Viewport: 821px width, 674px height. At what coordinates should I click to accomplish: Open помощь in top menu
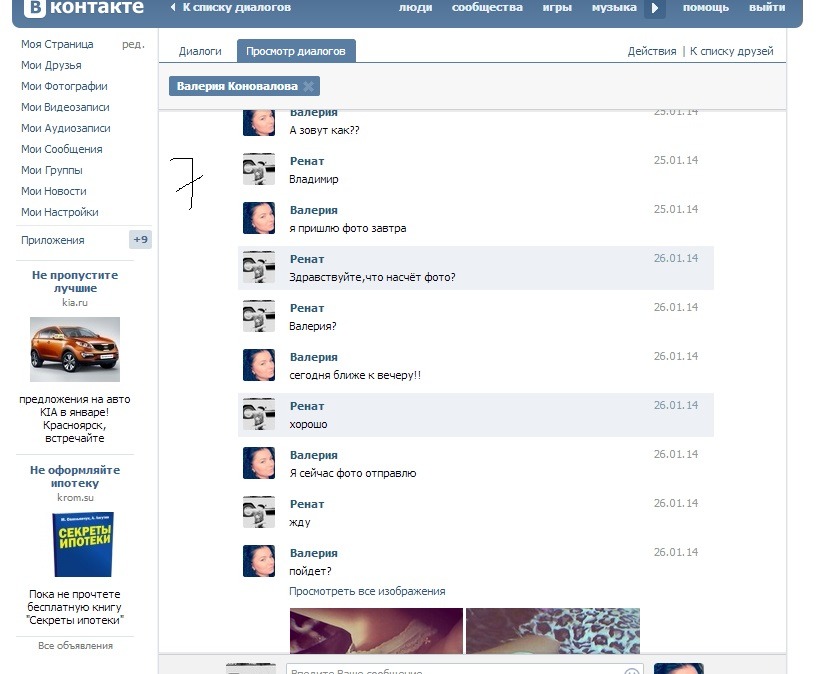pos(705,8)
